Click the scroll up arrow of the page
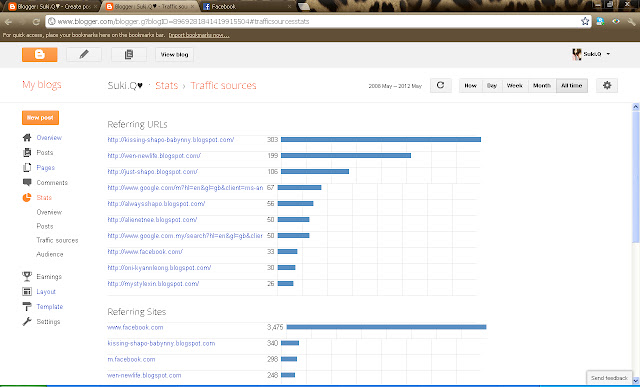This screenshot has height=387, width=640. point(636,107)
